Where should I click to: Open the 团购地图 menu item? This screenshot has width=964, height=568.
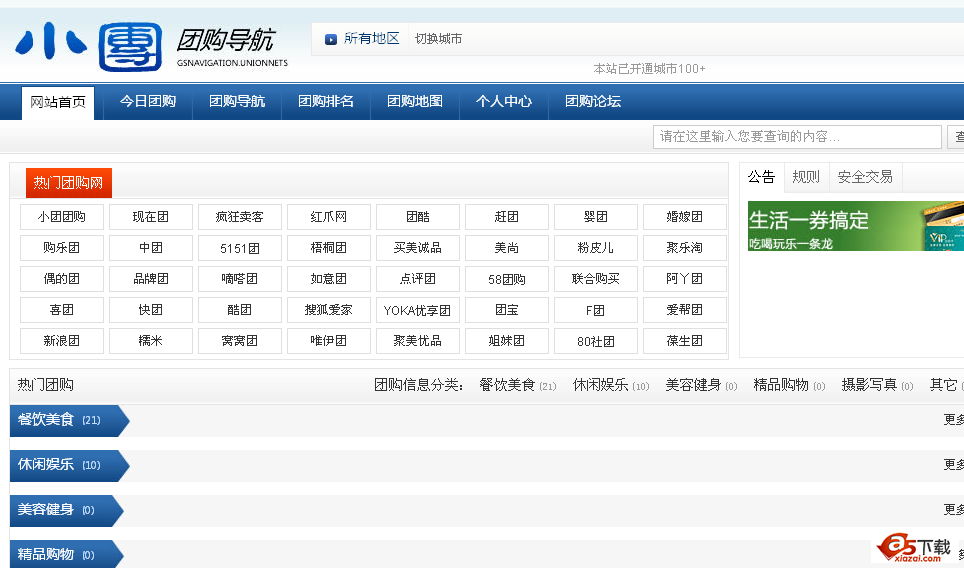[415, 101]
